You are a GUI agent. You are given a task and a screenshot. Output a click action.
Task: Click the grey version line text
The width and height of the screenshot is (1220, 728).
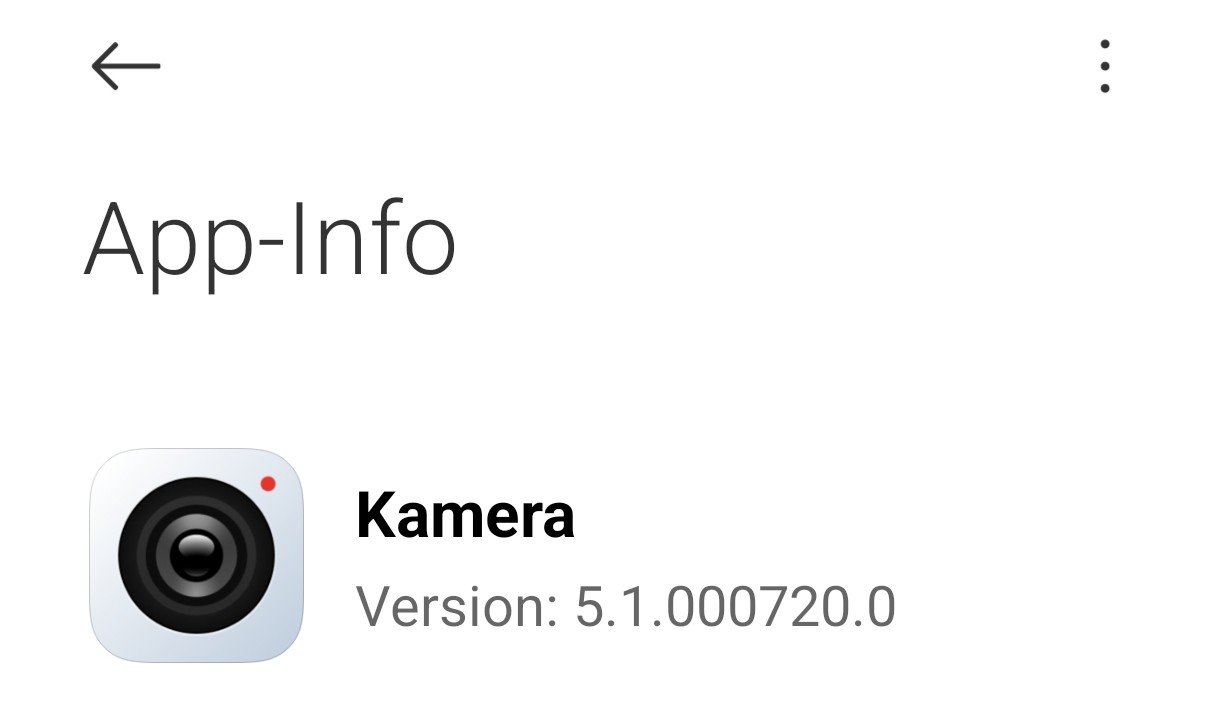[x=626, y=606]
